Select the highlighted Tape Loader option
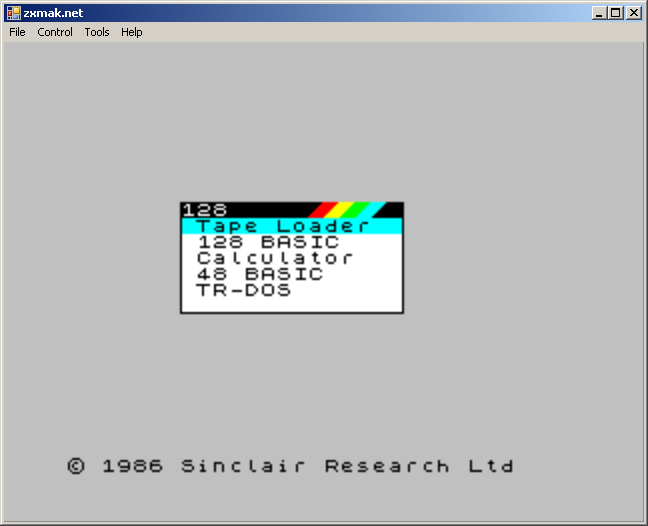 (283, 226)
